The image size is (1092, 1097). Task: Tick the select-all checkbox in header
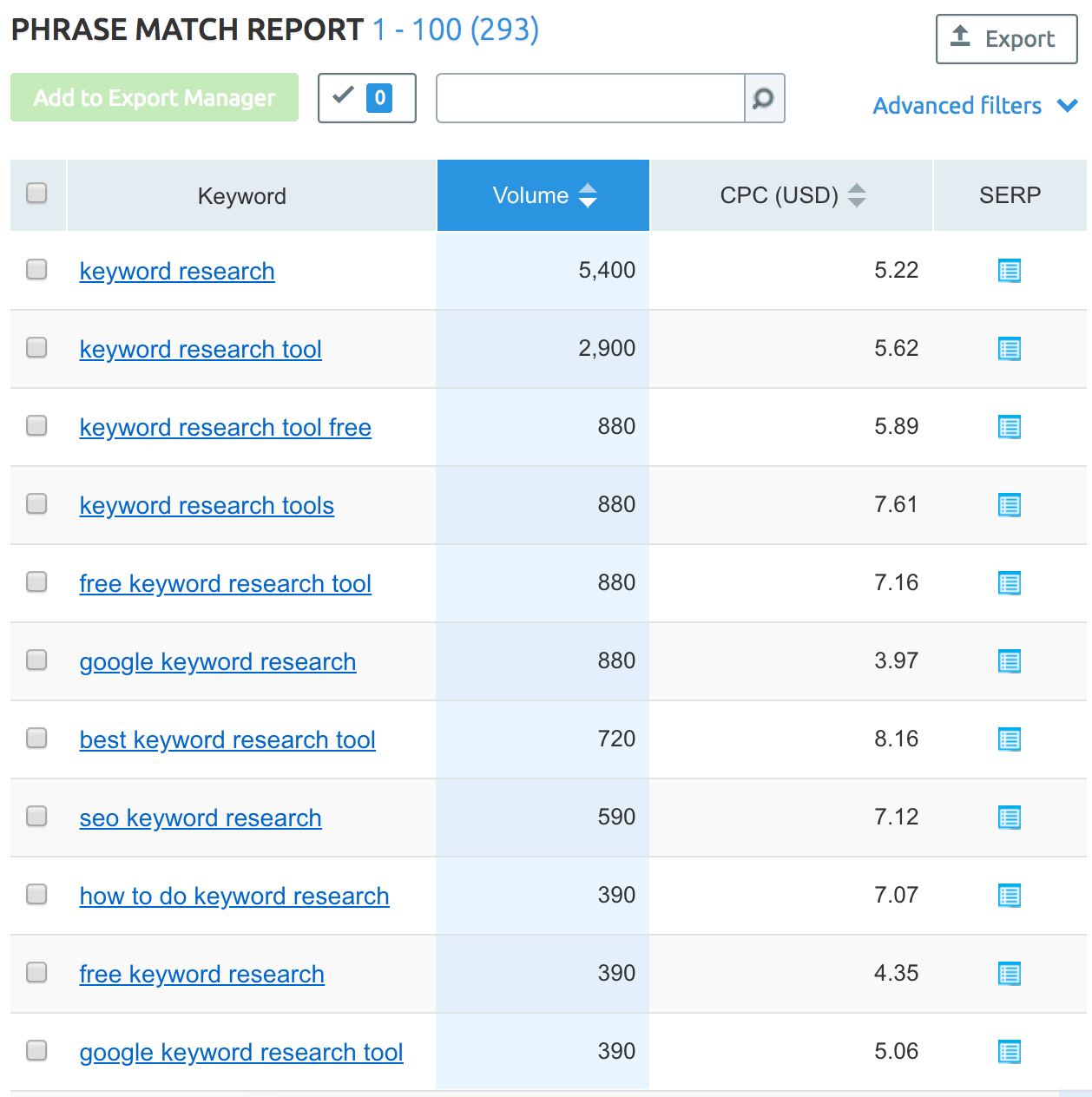[x=36, y=193]
